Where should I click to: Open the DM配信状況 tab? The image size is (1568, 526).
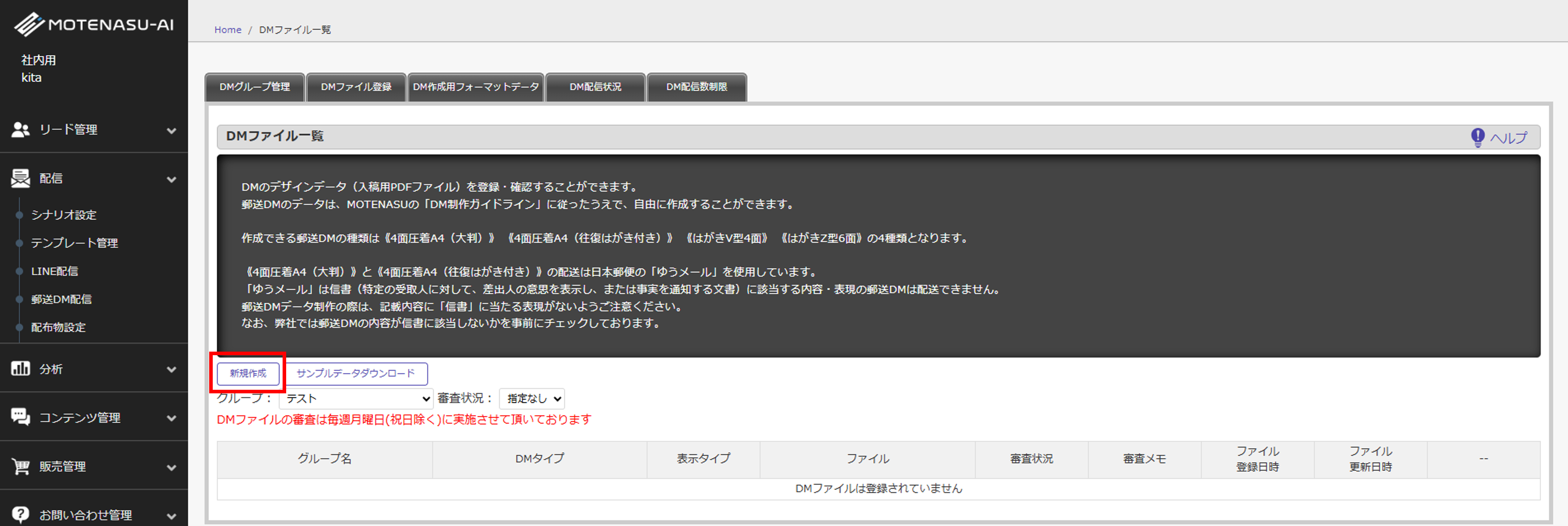[595, 87]
